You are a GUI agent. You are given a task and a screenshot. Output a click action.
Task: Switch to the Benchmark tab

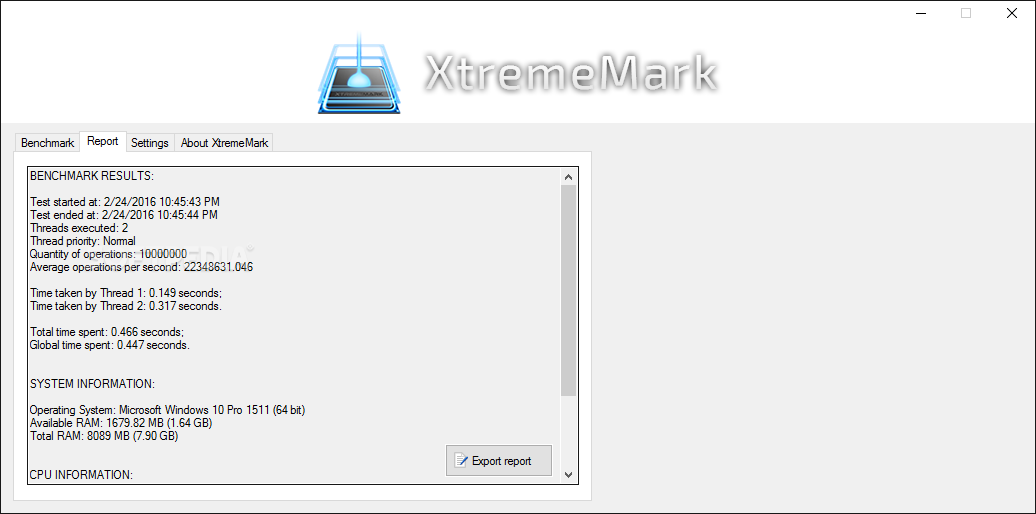48,143
